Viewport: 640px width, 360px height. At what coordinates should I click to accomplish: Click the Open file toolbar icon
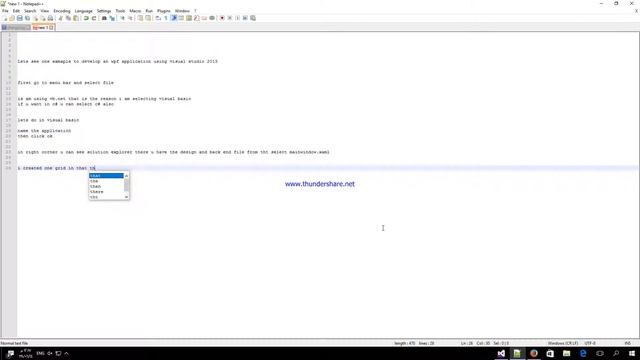[12, 18]
